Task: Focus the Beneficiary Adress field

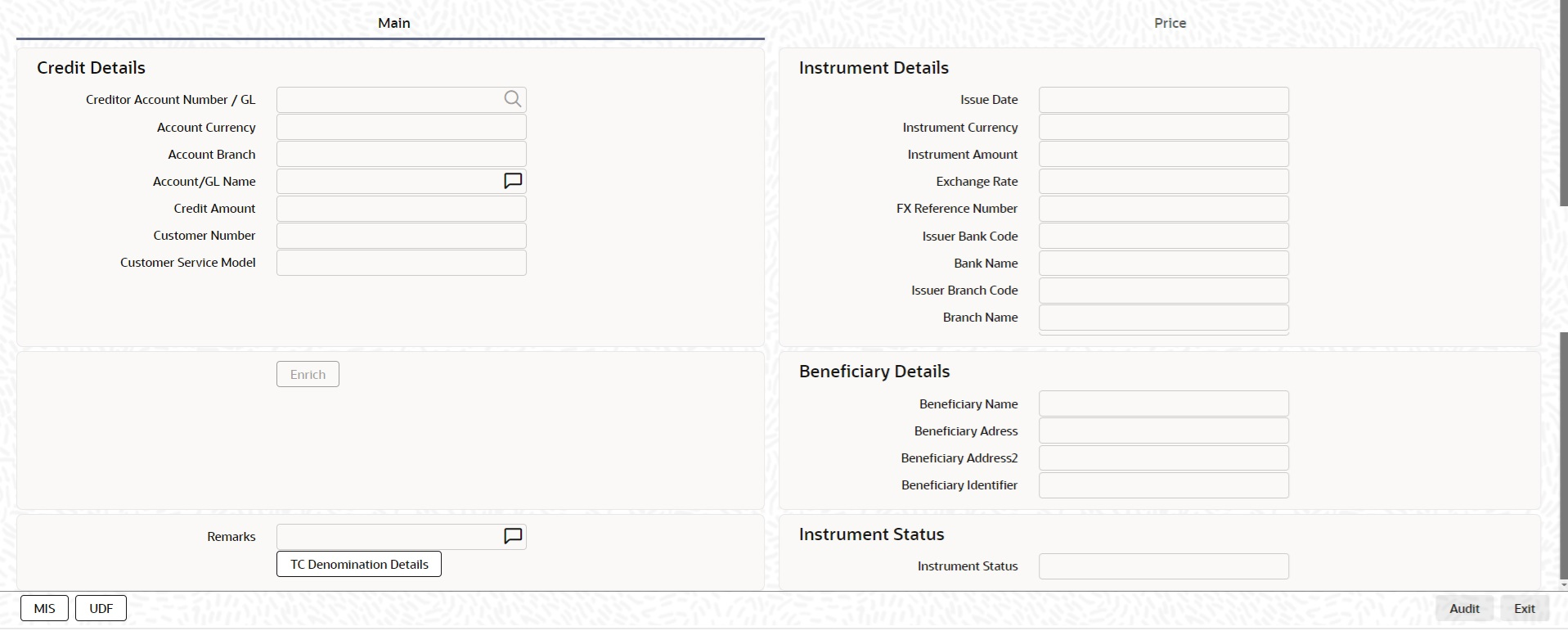Action: pos(1164,430)
